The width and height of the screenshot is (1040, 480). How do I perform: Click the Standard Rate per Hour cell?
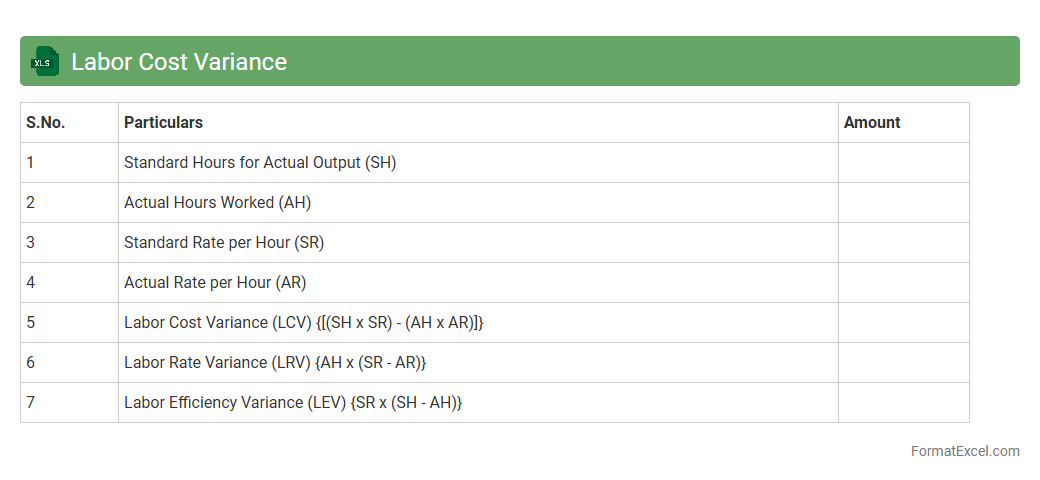tap(224, 242)
